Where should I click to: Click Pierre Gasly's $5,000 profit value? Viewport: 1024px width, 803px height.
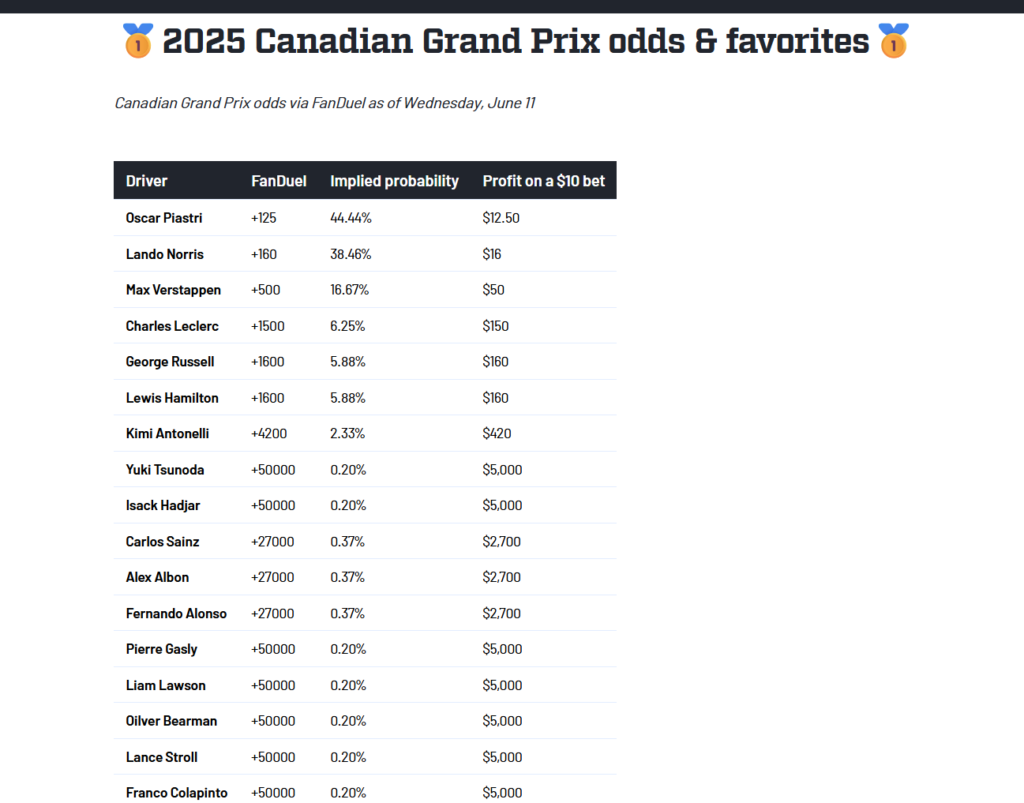point(502,649)
